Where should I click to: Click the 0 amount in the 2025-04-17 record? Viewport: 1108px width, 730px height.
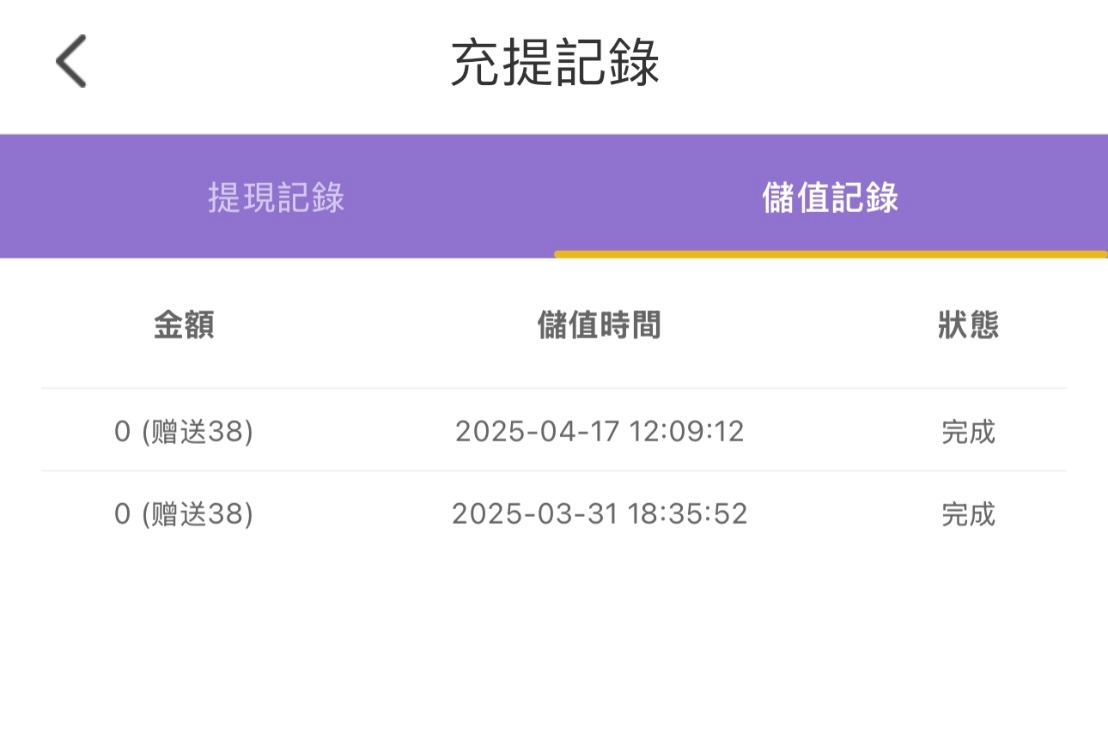(123, 432)
